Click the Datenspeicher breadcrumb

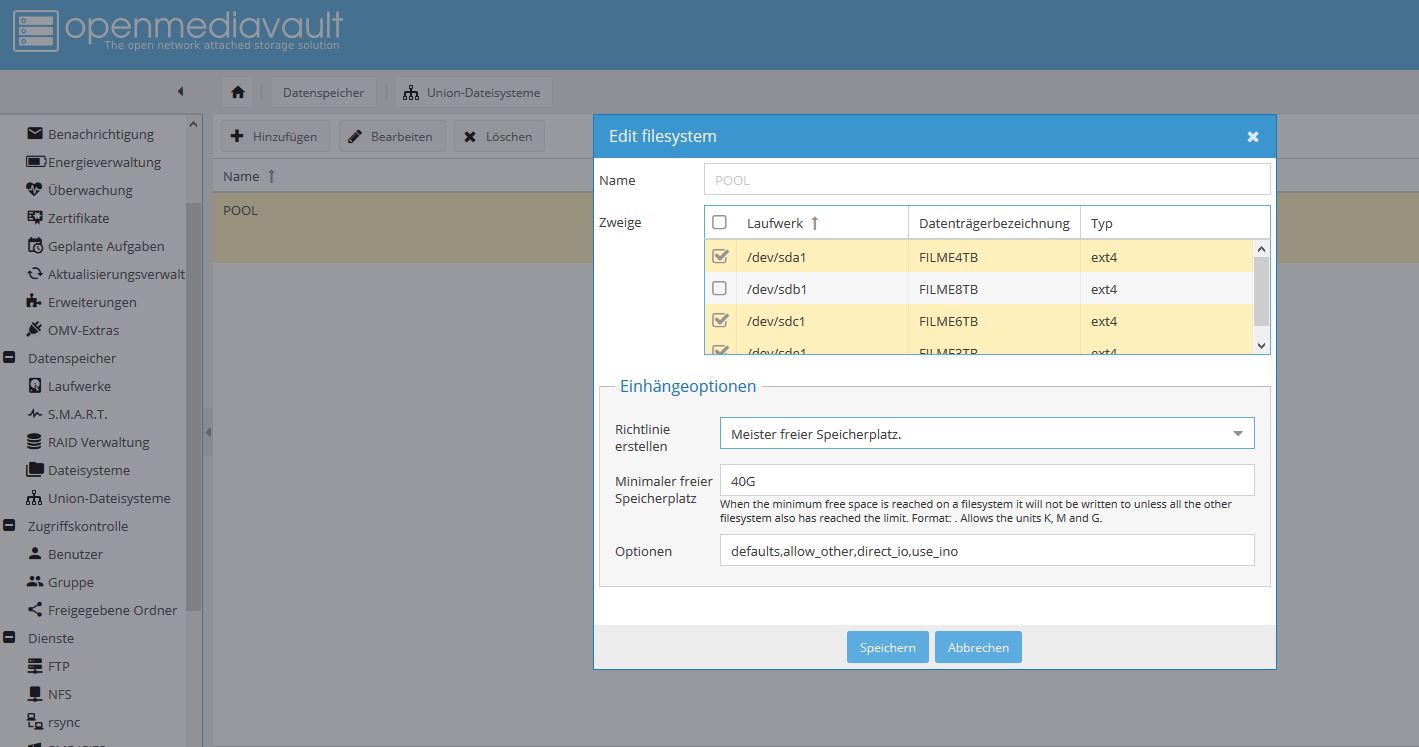point(323,92)
